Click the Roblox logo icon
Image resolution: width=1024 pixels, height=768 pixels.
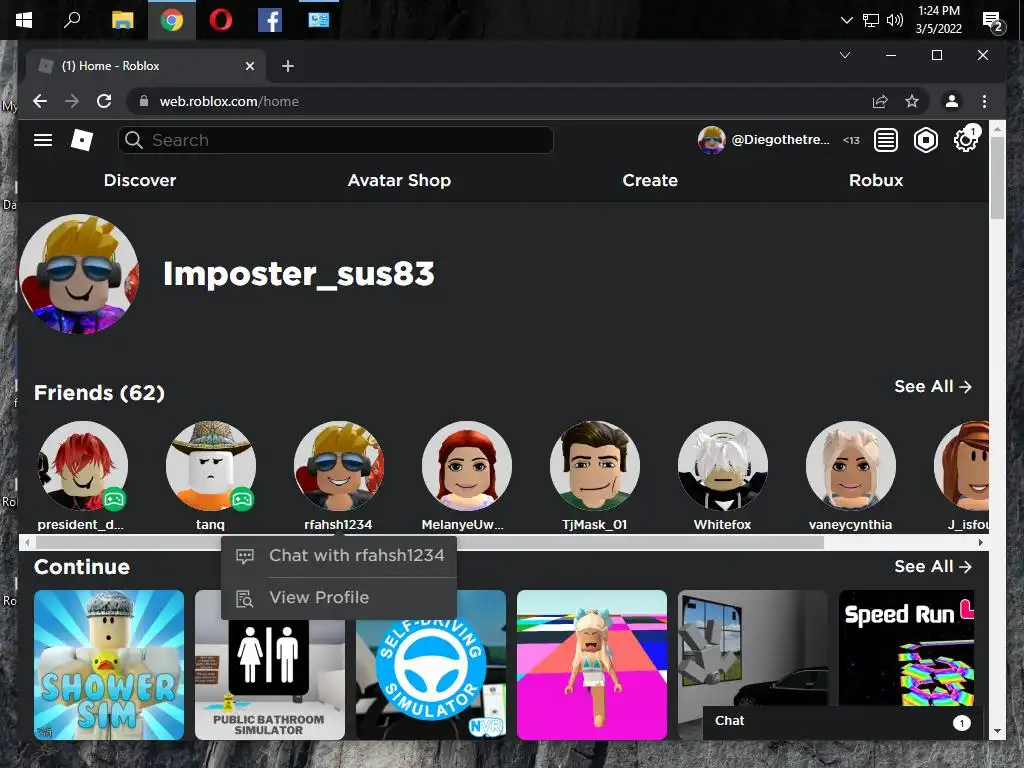click(x=82, y=140)
